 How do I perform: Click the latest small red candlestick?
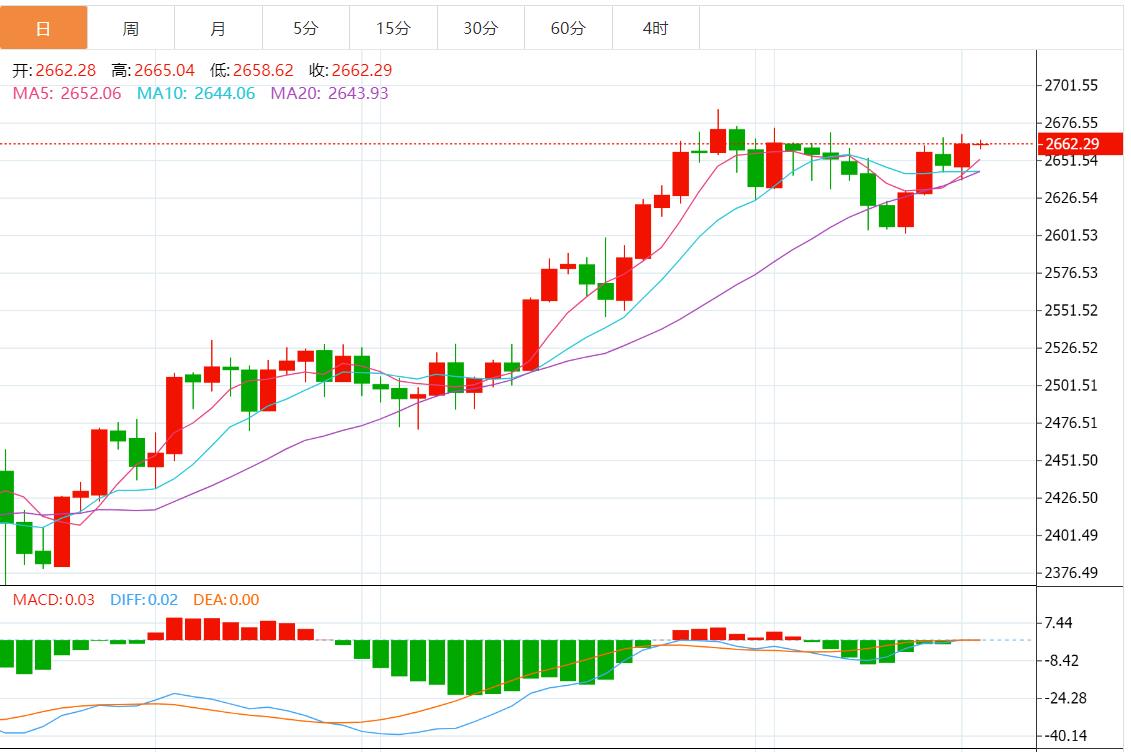click(x=980, y=144)
